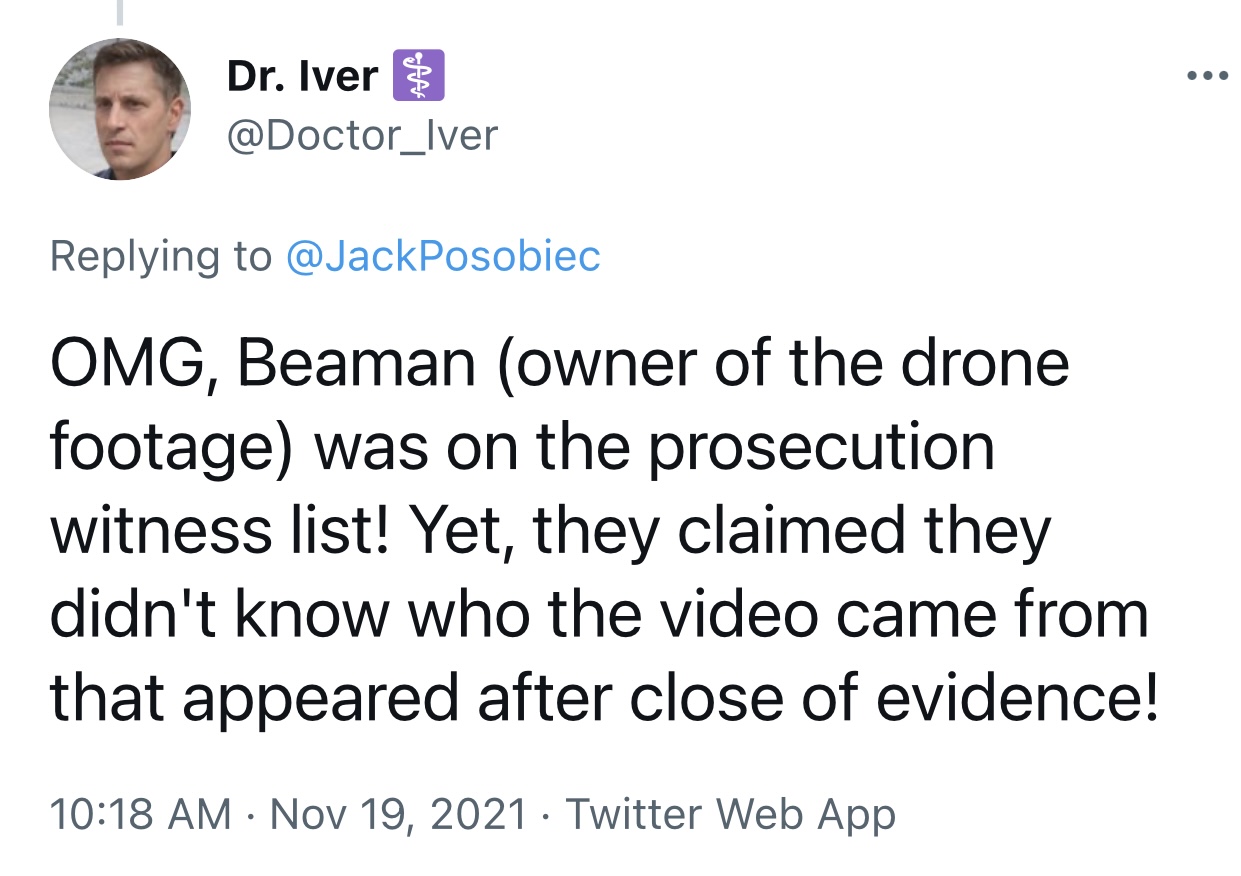This screenshot has height=876, width=1241.
Task: Open the three-dot more options menu
Action: coord(1205,77)
